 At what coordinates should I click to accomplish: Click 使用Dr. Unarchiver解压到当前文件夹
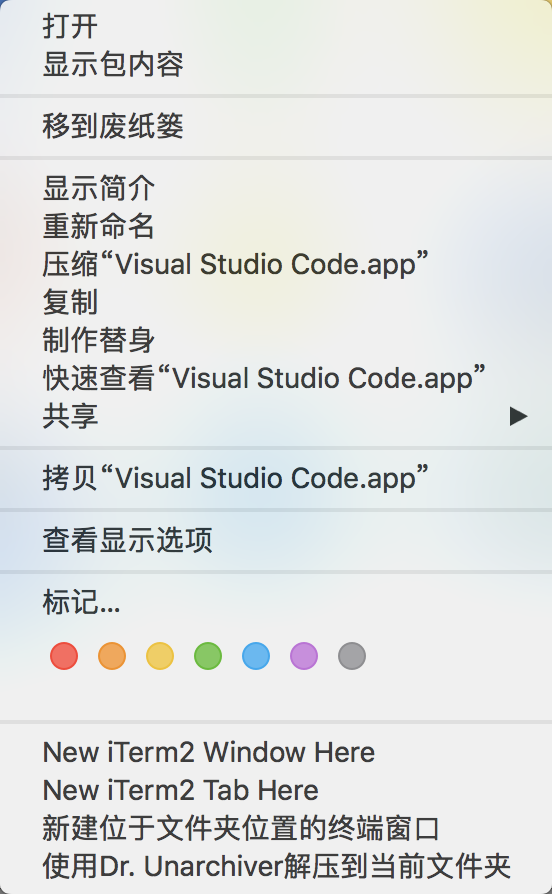point(276,867)
